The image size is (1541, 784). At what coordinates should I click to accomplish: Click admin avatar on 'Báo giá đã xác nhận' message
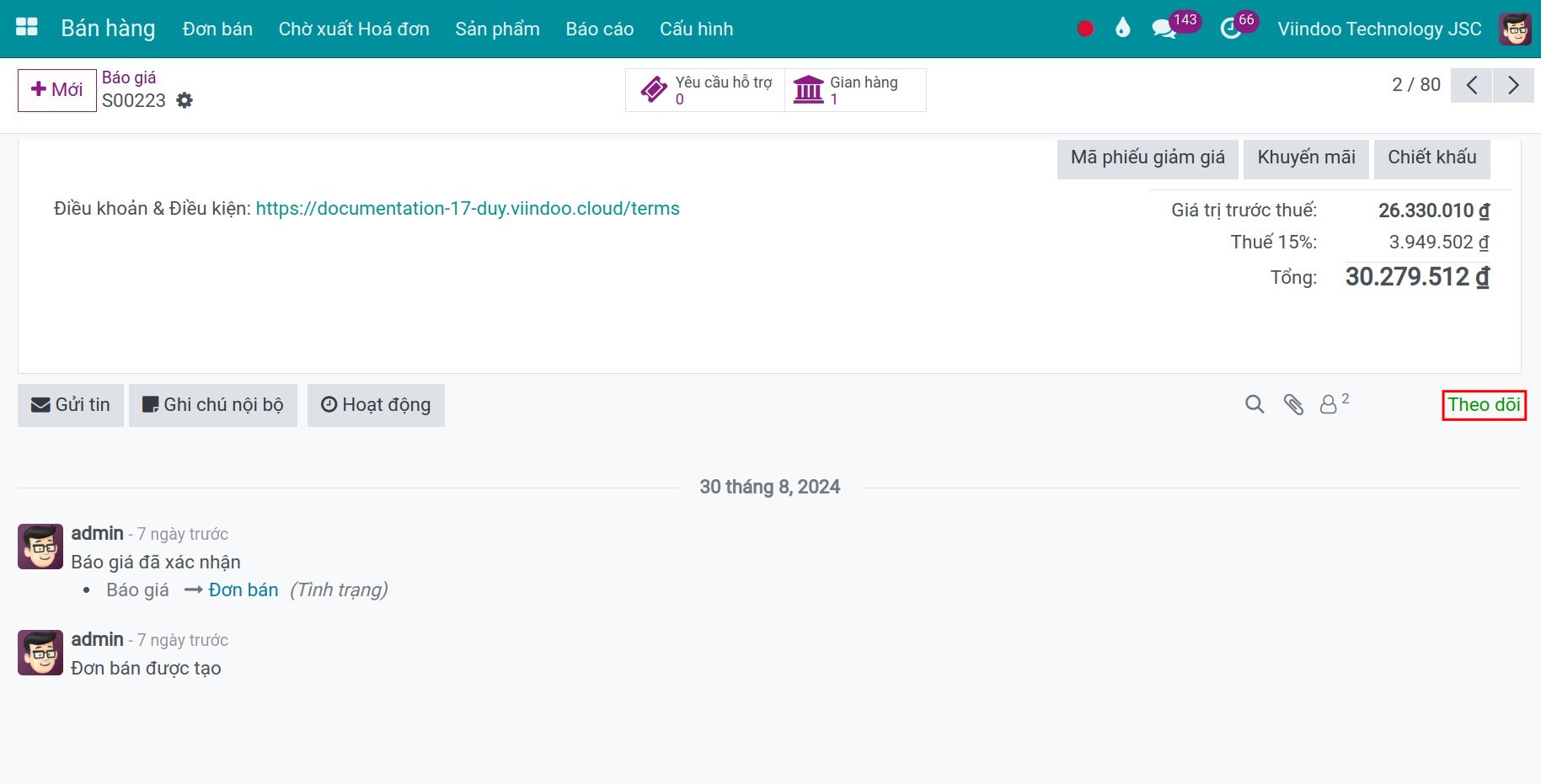[x=40, y=547]
